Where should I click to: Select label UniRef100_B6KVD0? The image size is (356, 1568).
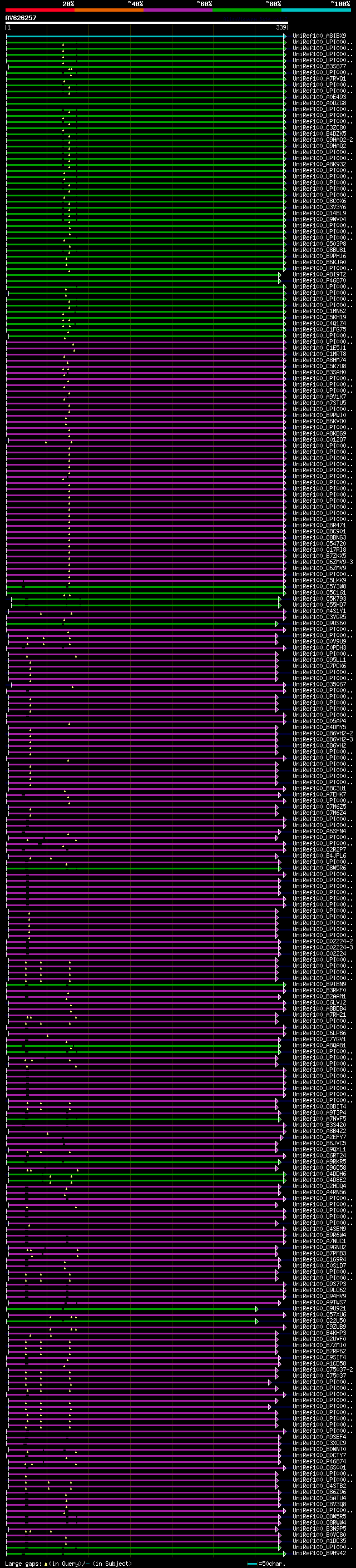click(319, 421)
